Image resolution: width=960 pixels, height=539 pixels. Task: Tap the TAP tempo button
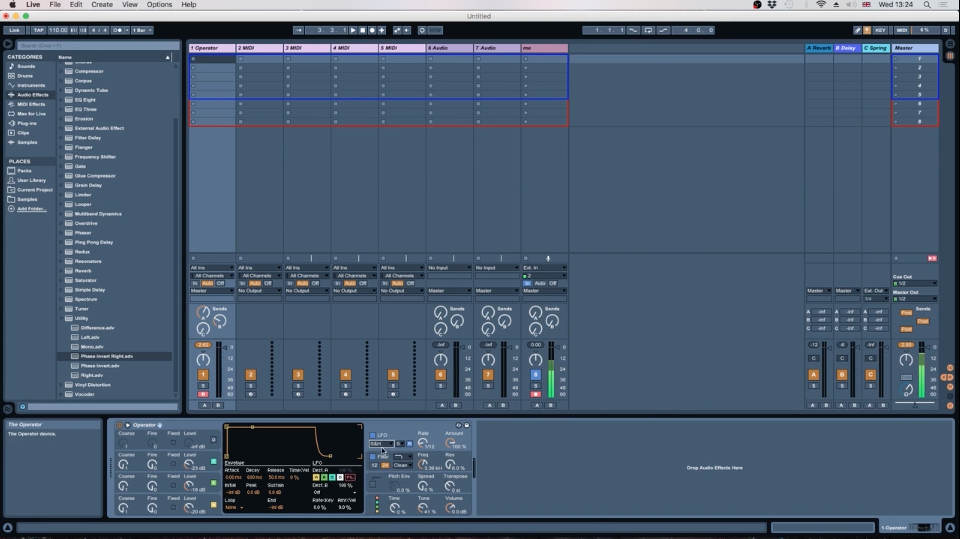pos(39,30)
